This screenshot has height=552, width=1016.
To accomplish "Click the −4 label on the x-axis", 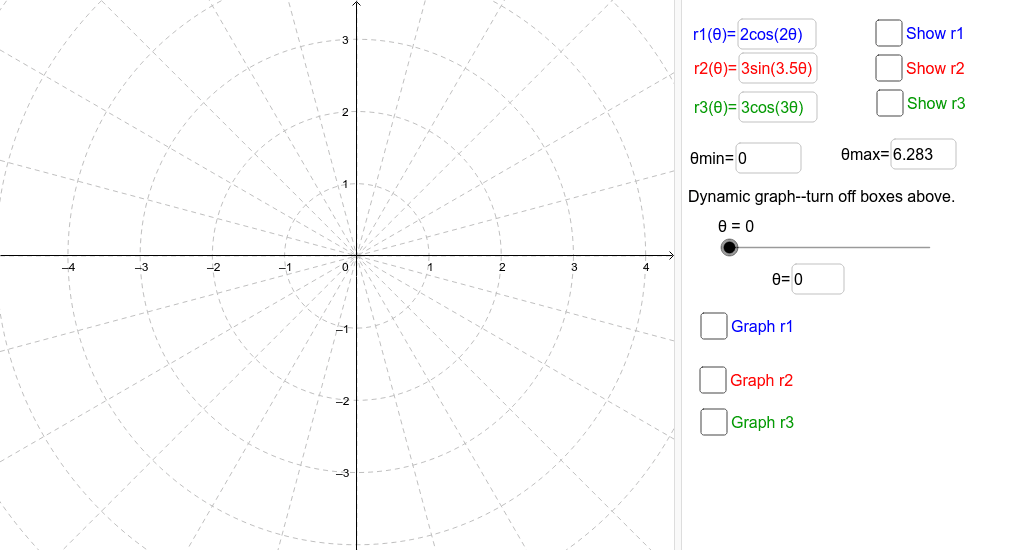I will (x=68, y=267).
